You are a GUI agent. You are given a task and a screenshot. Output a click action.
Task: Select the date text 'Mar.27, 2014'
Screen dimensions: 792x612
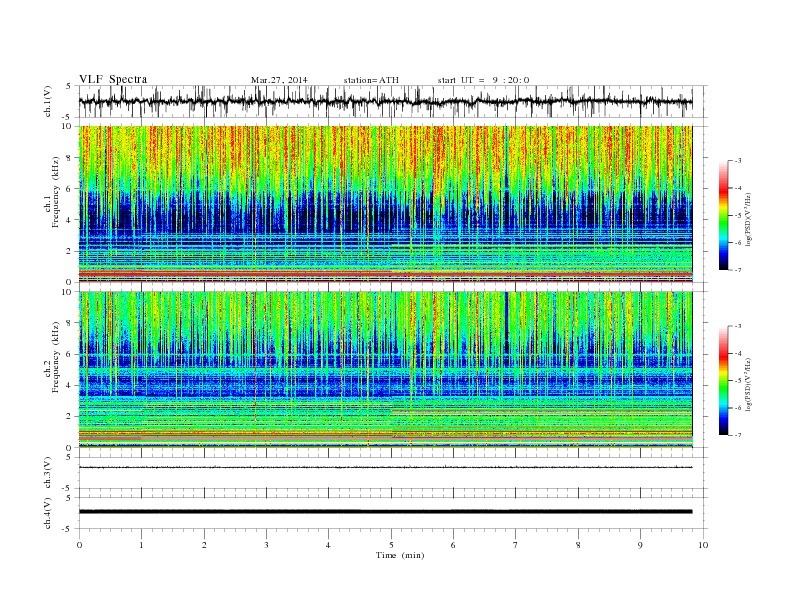point(279,80)
